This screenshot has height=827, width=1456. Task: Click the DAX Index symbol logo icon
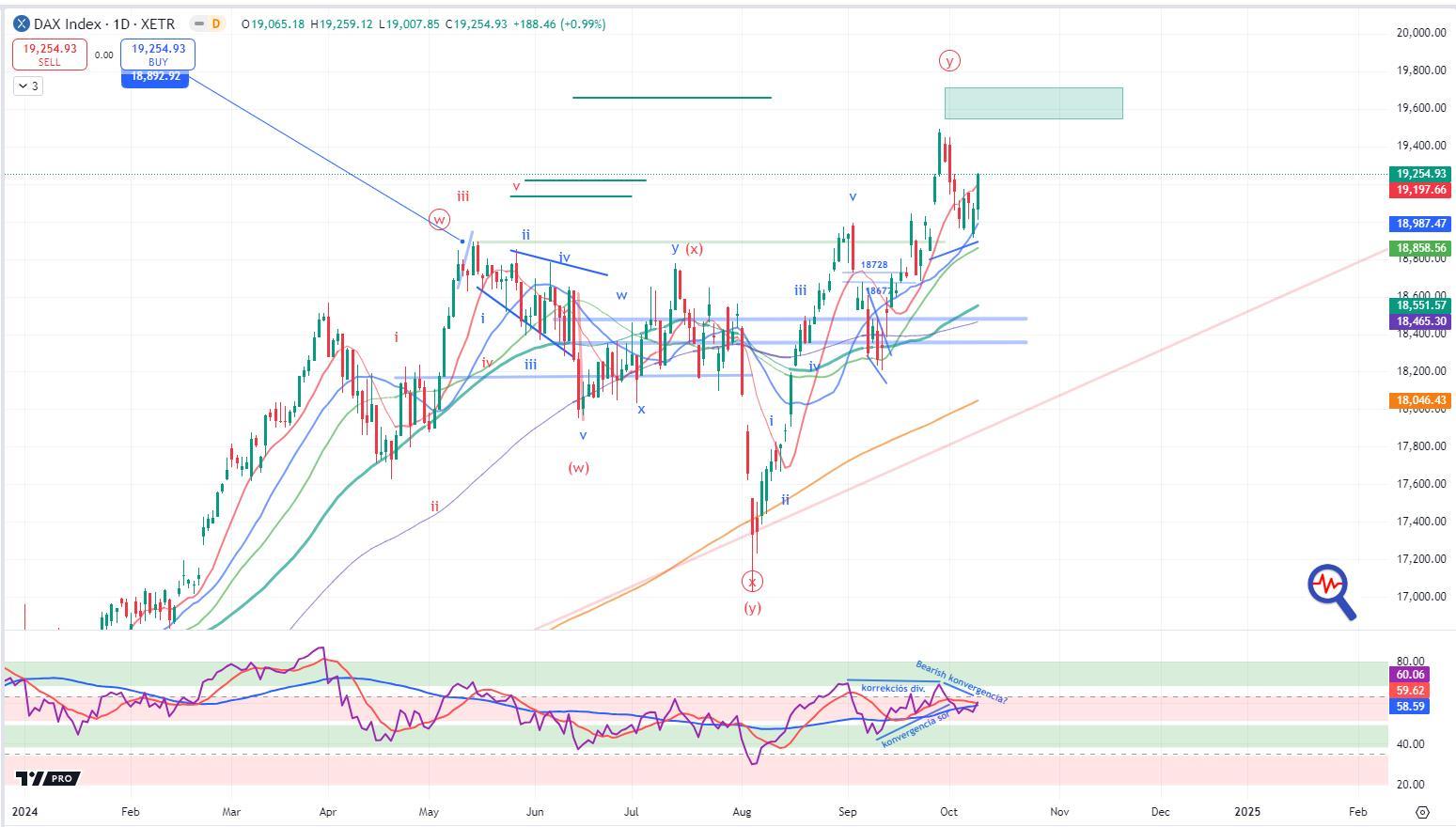point(21,23)
